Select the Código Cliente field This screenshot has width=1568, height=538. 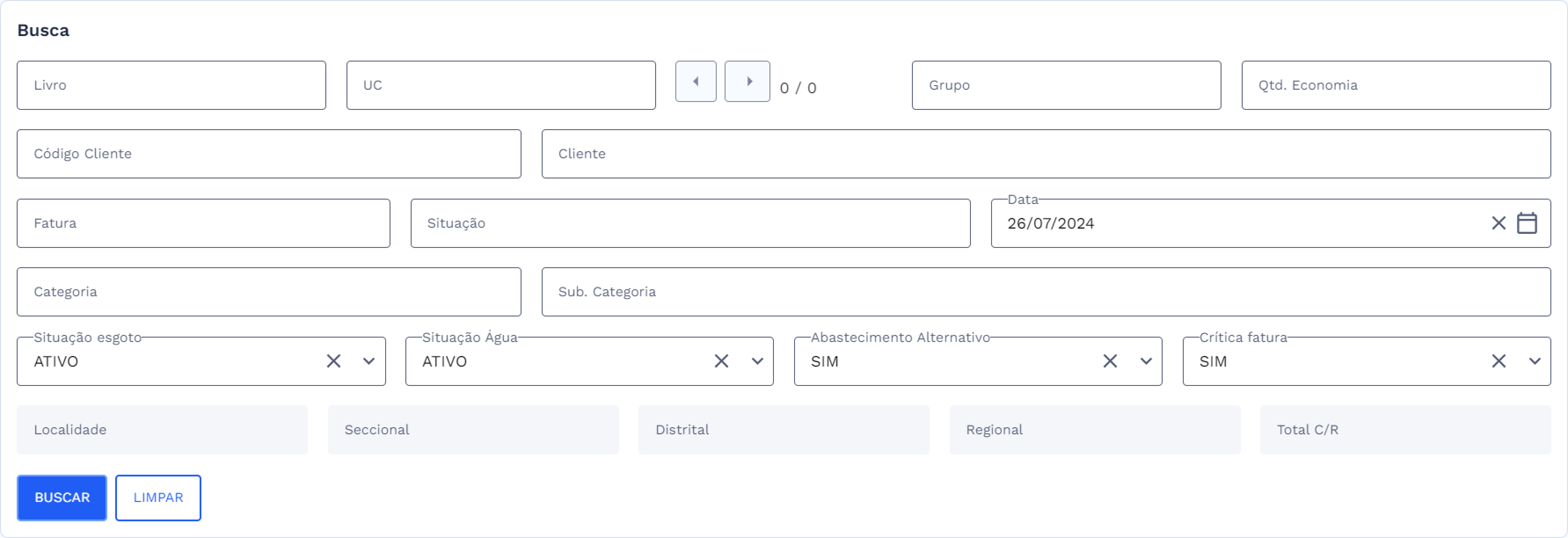268,154
